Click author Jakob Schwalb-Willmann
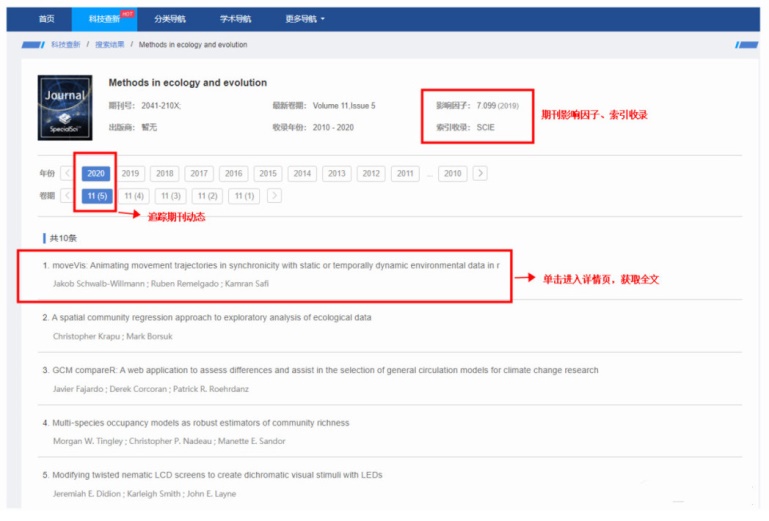 [99, 284]
